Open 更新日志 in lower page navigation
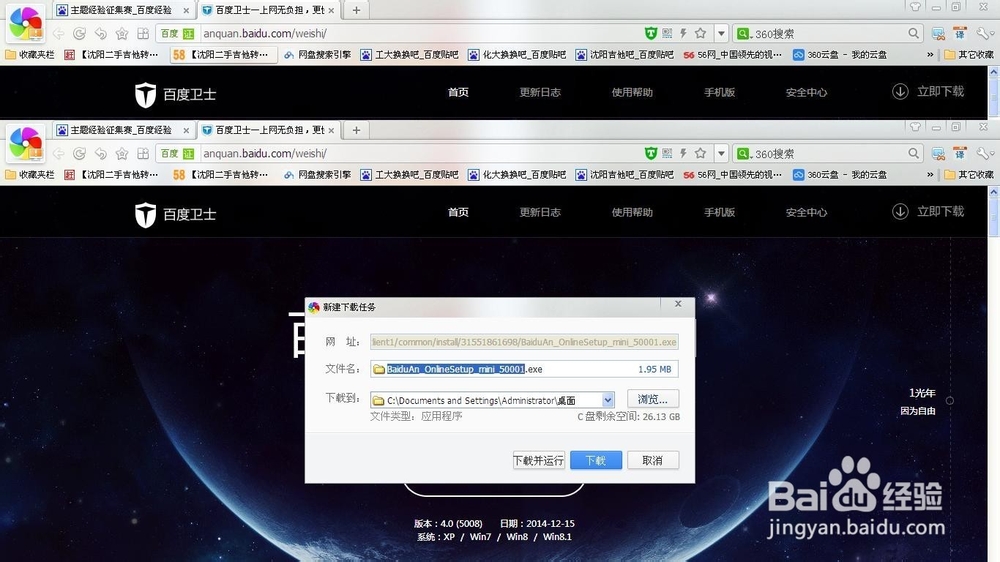The image size is (1000, 562). (x=540, y=212)
